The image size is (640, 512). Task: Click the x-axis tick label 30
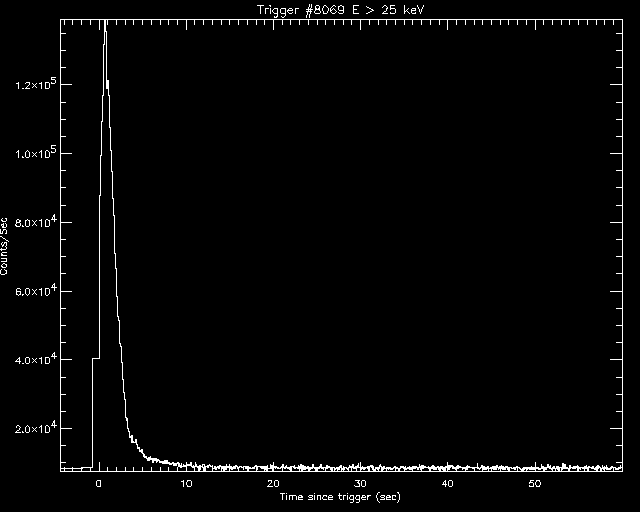tap(360, 484)
